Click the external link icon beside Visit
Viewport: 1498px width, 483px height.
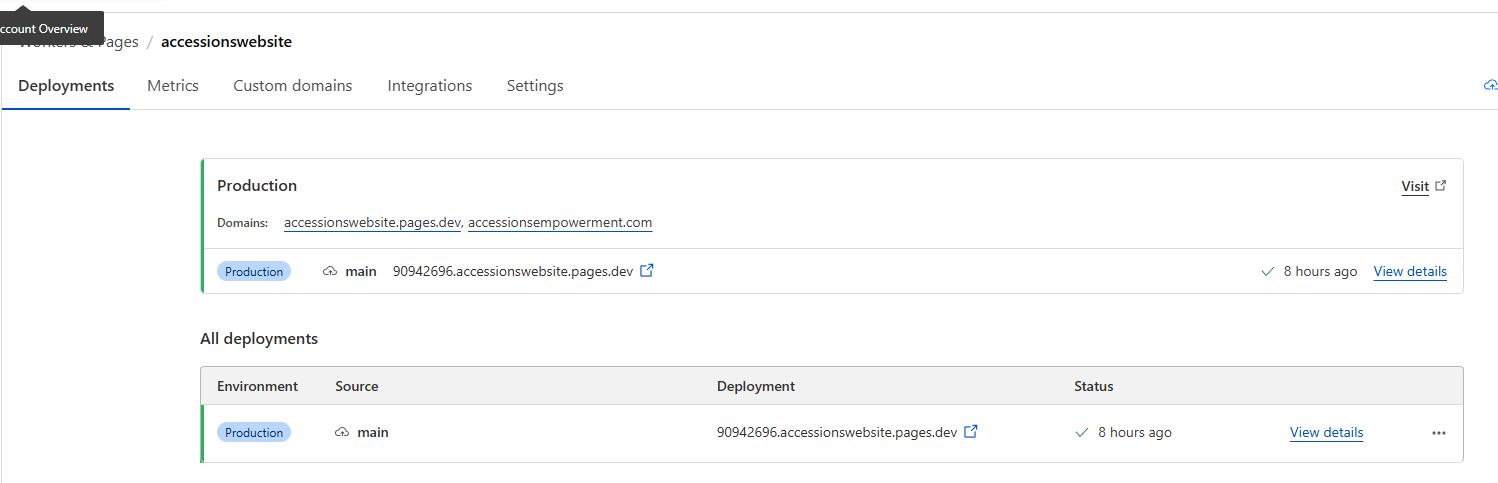click(1441, 186)
